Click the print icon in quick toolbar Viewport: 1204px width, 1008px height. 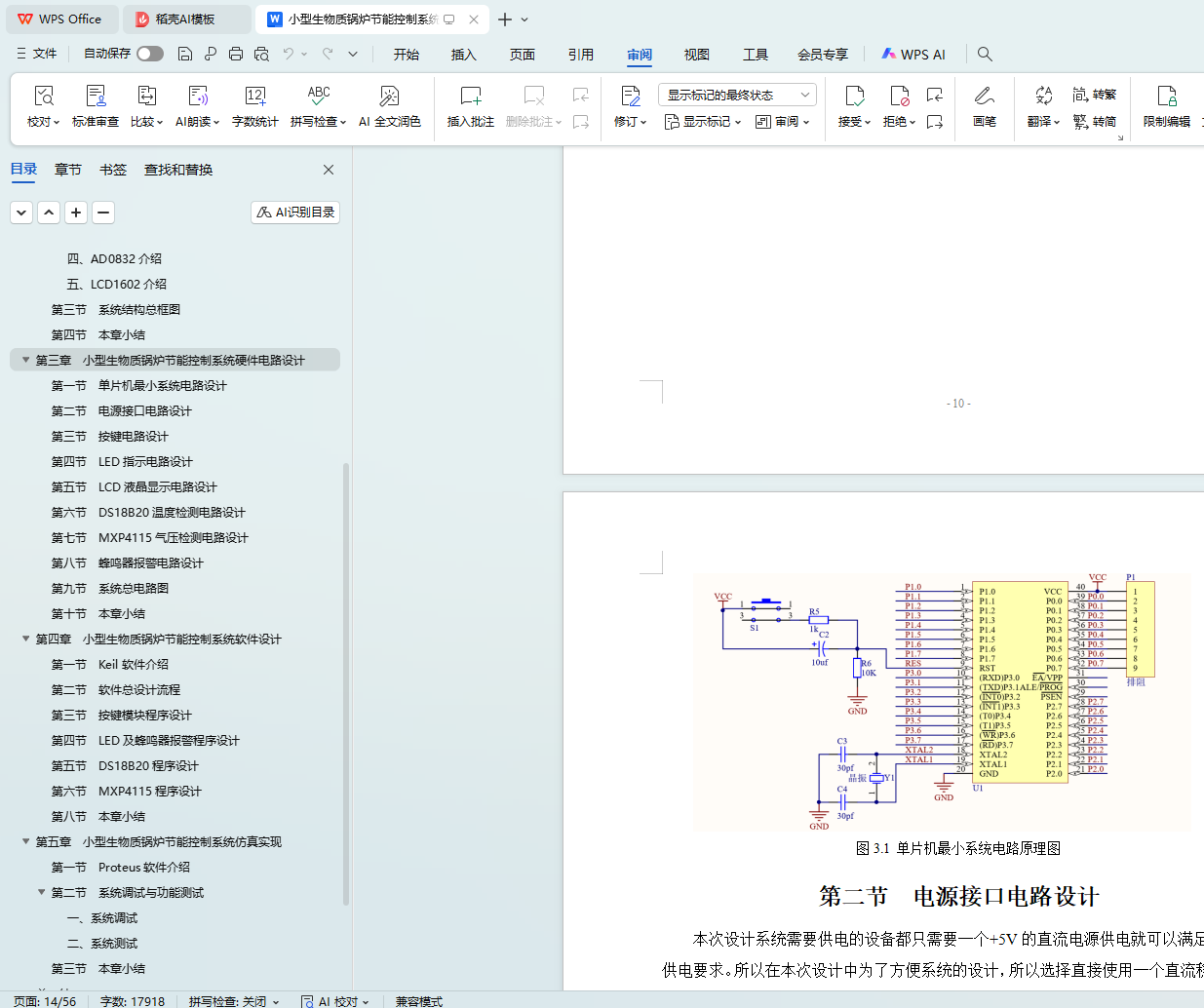pos(236,54)
